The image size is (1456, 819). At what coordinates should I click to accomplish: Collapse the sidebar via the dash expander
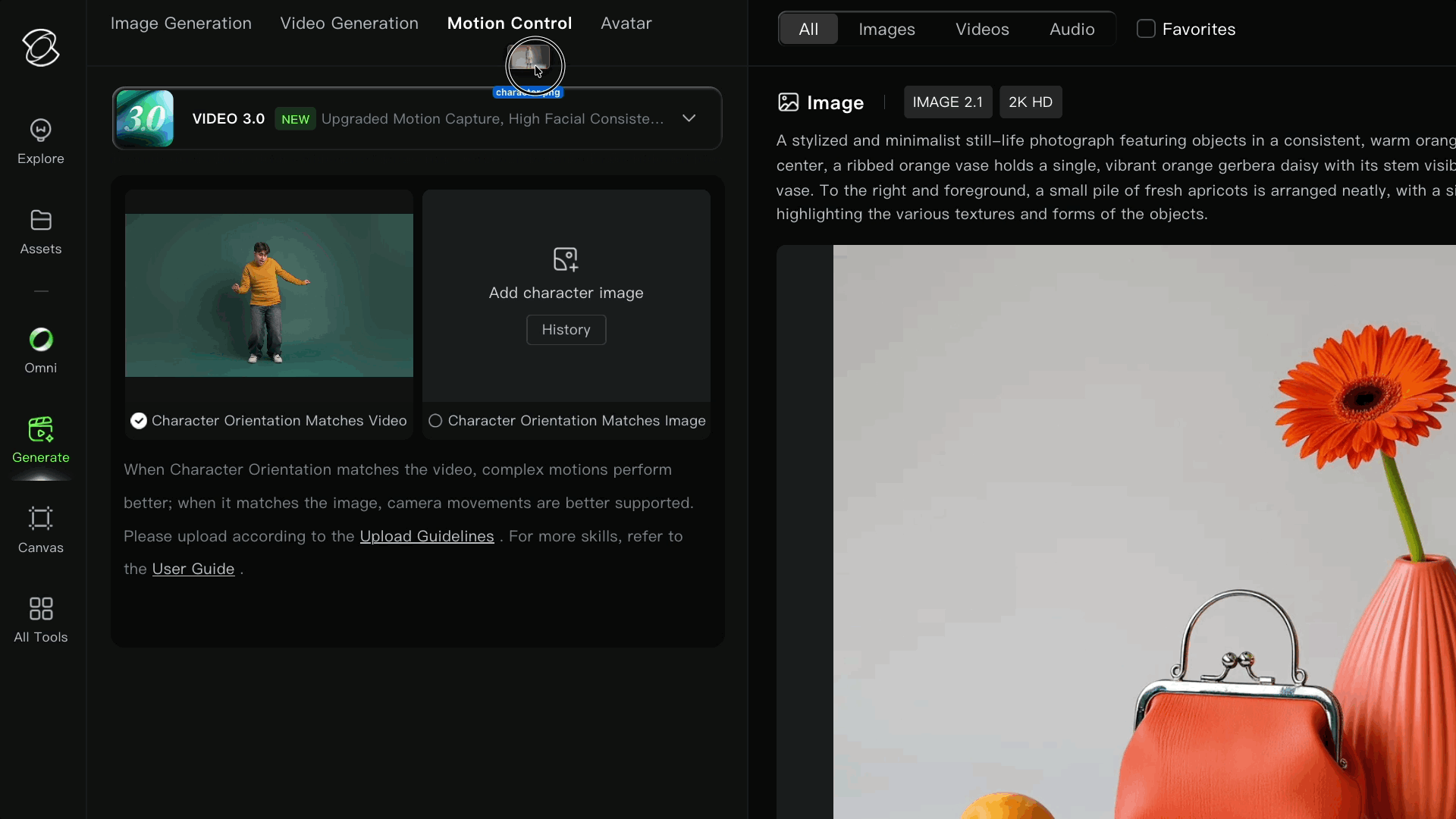coord(40,291)
